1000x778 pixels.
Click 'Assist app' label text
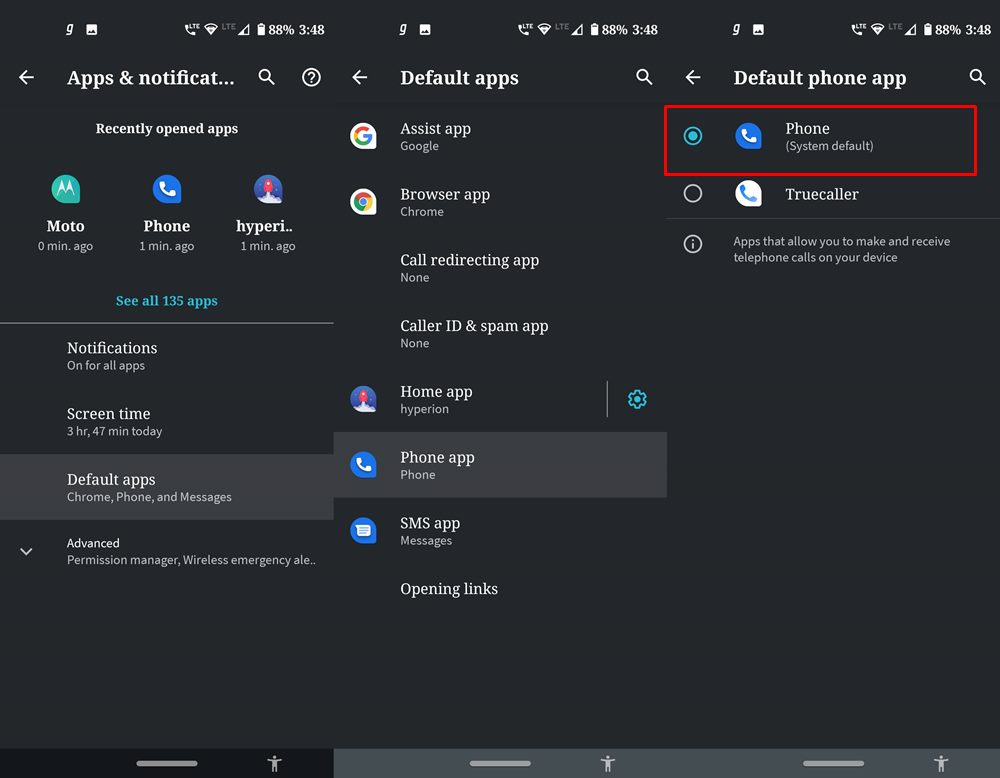[436, 128]
